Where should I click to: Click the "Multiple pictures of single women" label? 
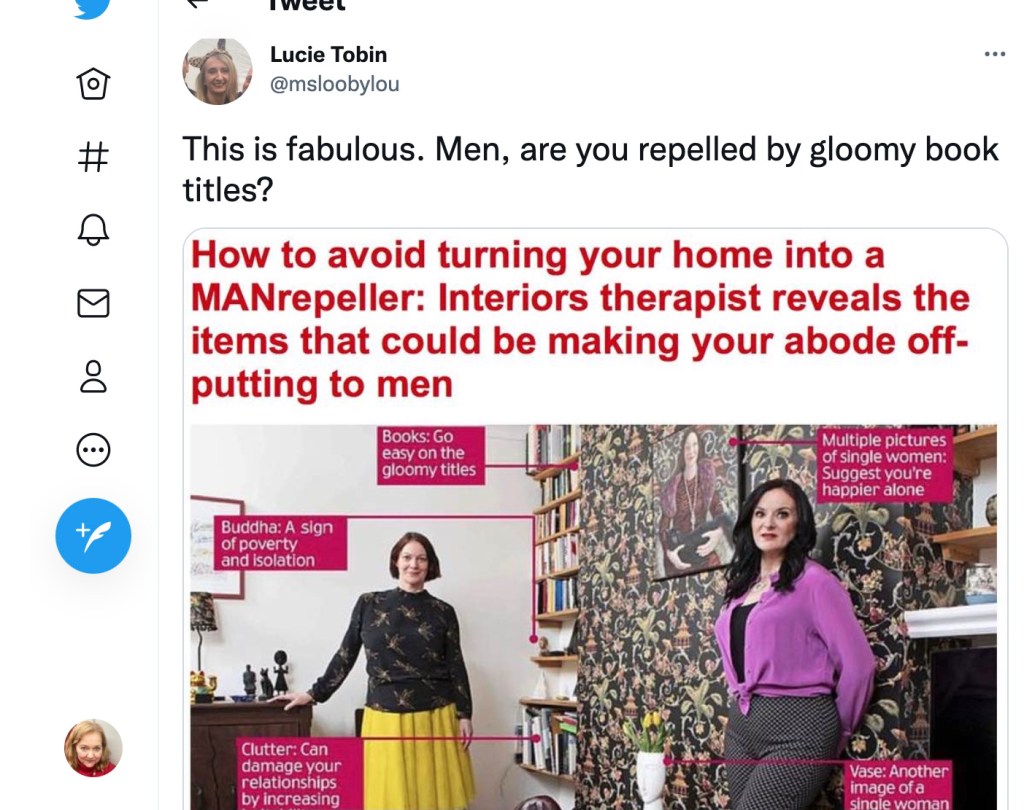(x=884, y=465)
